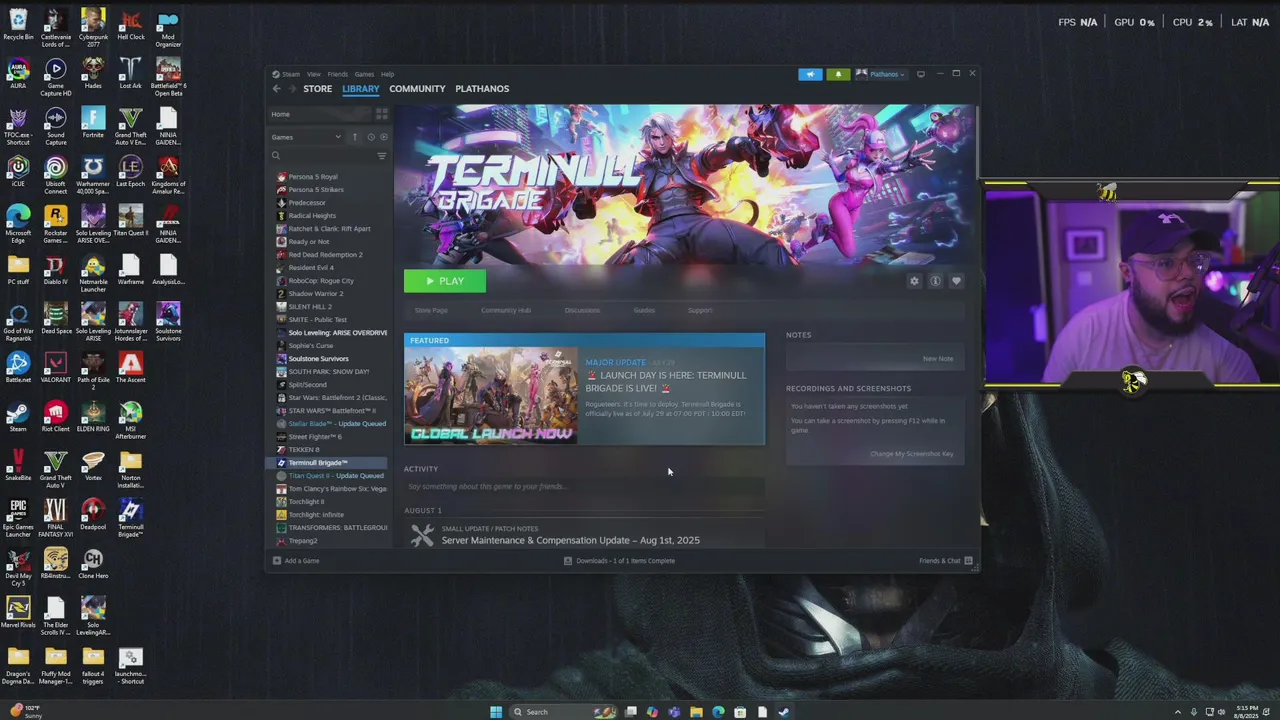
Task: Open VALORANT desktop icon
Action: [x=56, y=368]
